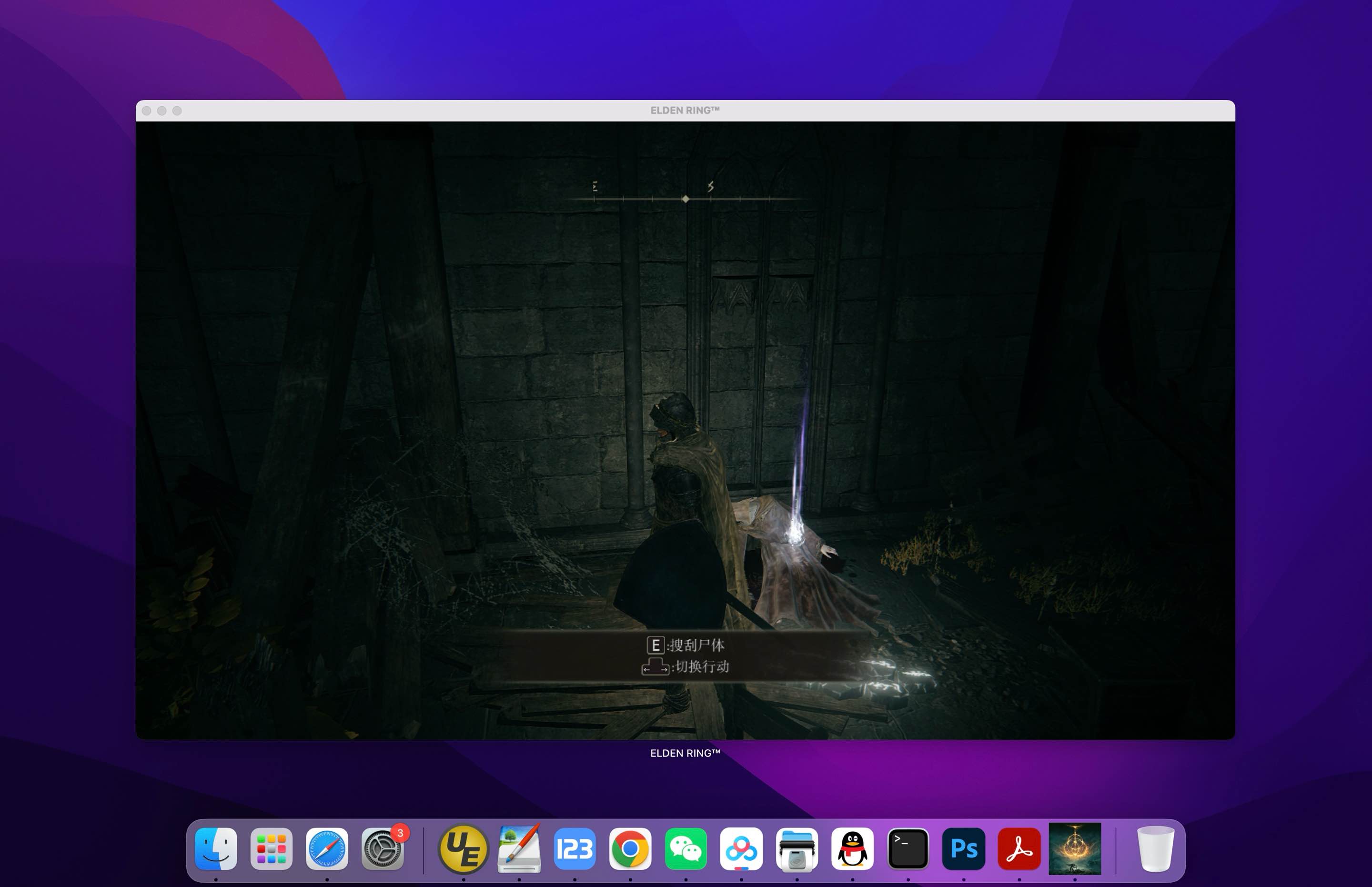Click the Elden Ring dock icon

pos(1075,848)
